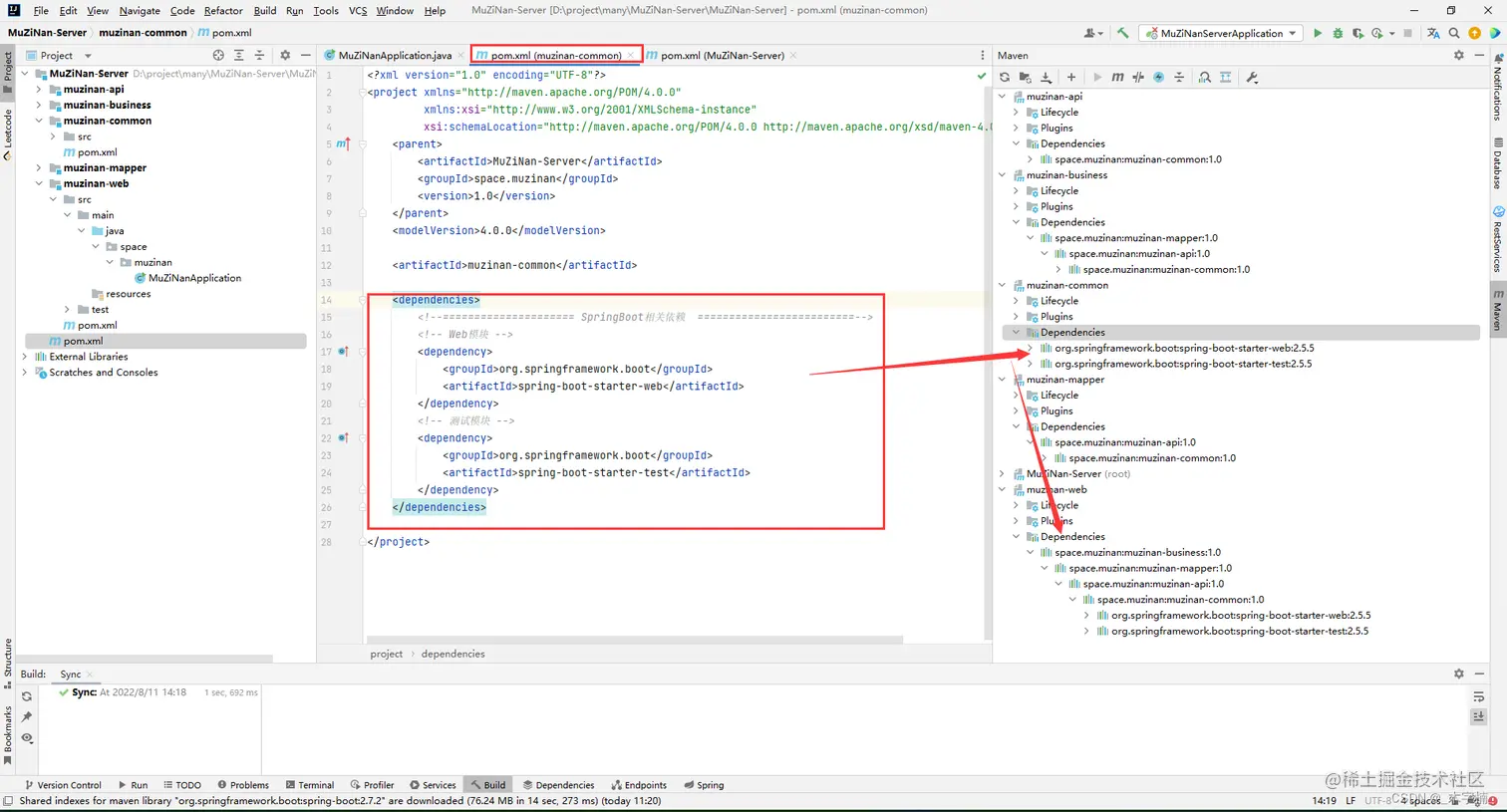Expand MuZiNan-Server (root) in Maven panel

1003,473
